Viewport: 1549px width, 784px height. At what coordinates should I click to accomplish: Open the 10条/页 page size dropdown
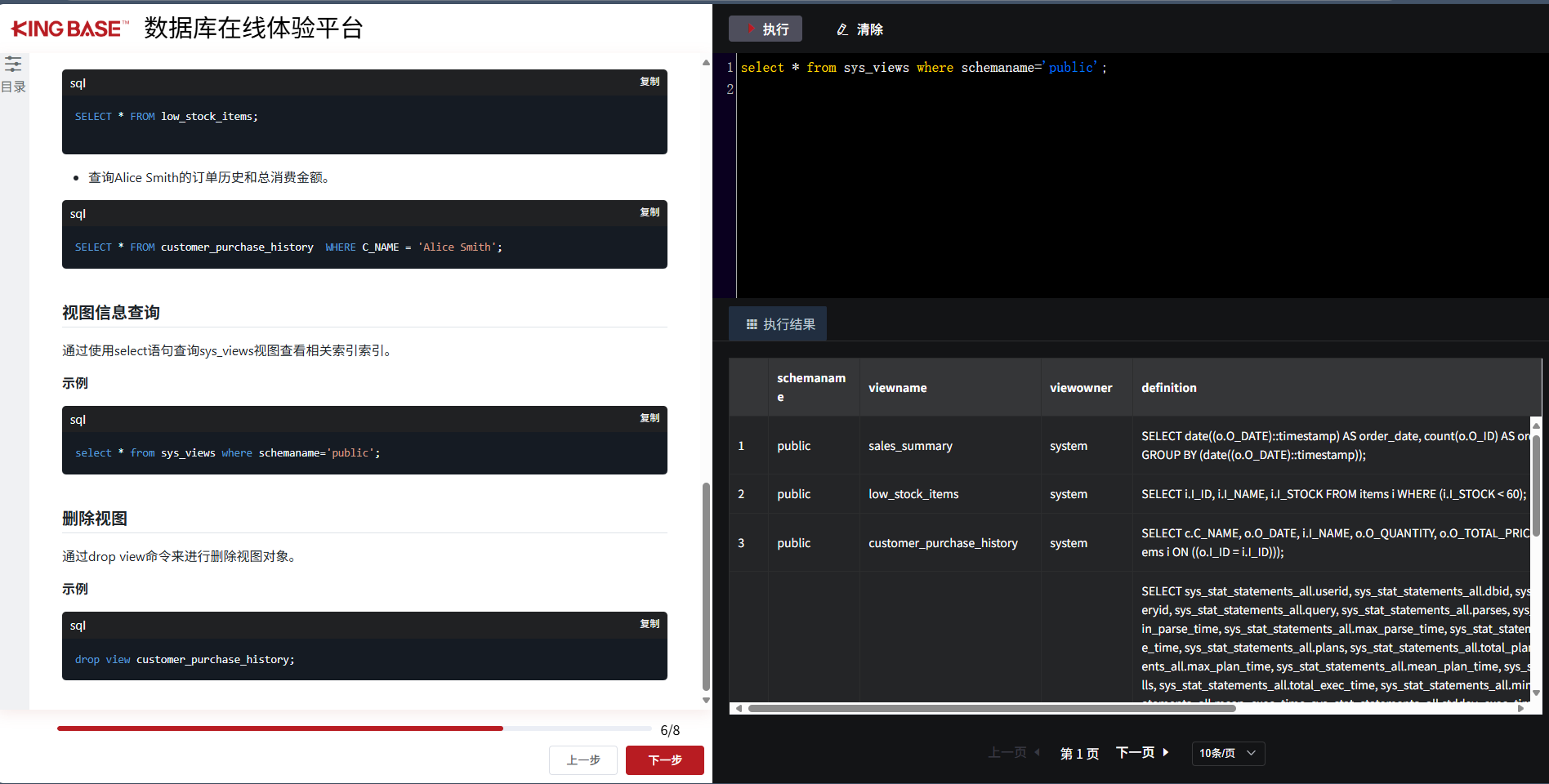click(x=1228, y=753)
